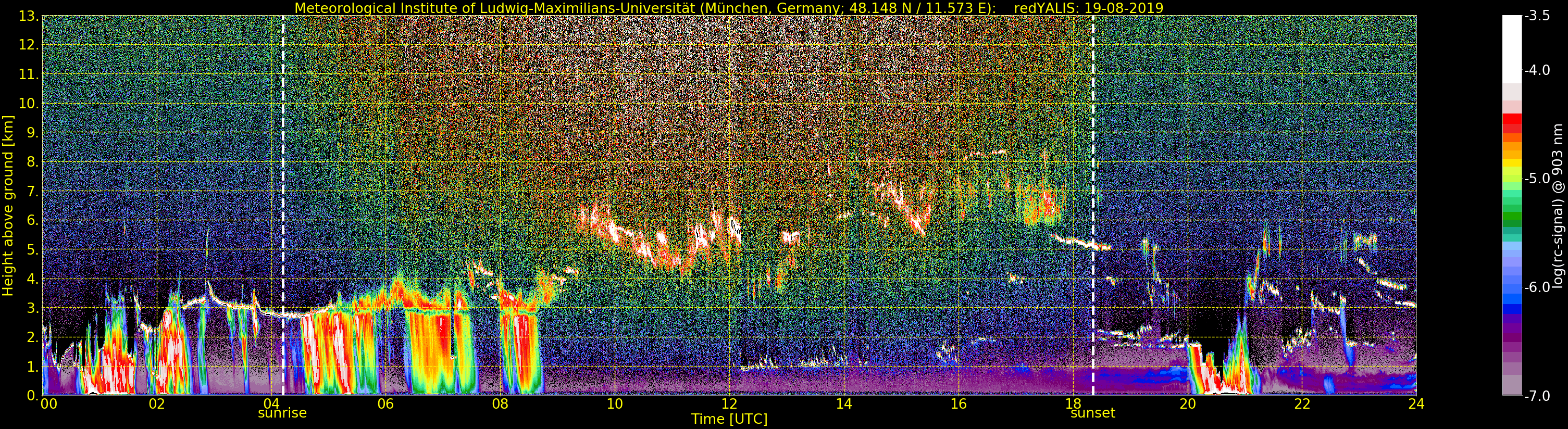Click the green segment of the colorbar
This screenshot has height=429, width=1568.
pos(1512,216)
